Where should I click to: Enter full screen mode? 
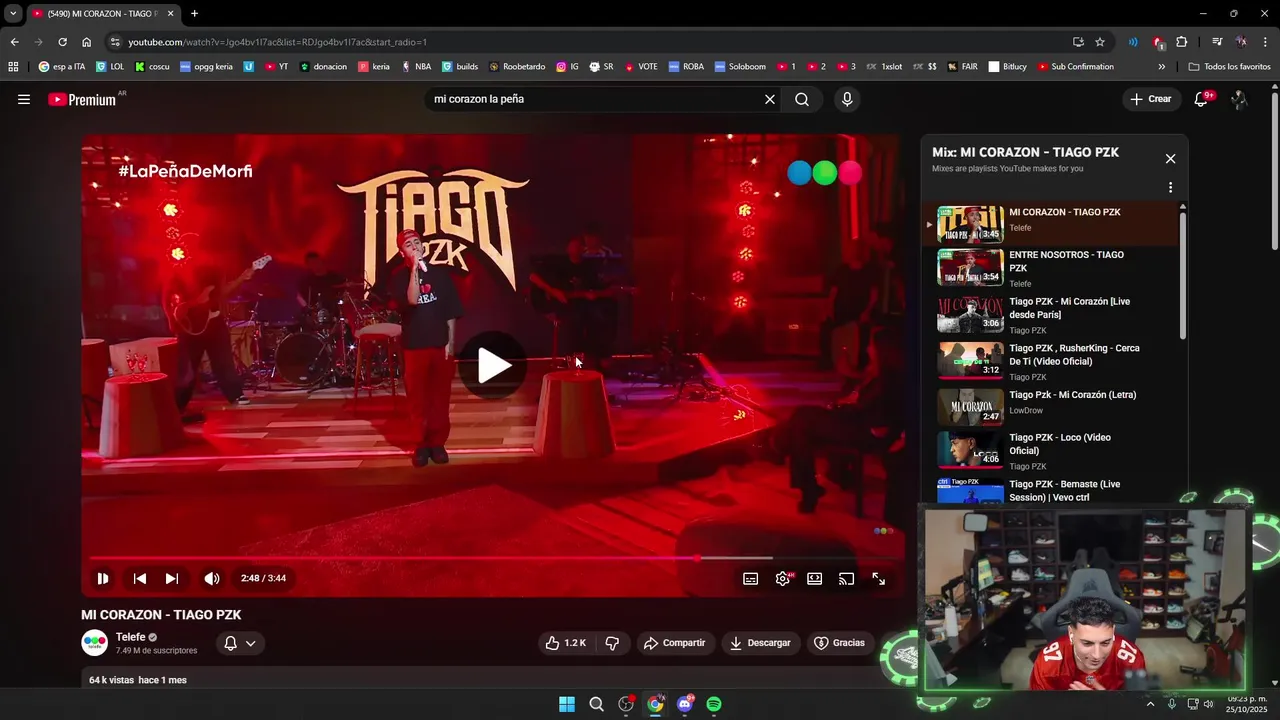coord(879,578)
